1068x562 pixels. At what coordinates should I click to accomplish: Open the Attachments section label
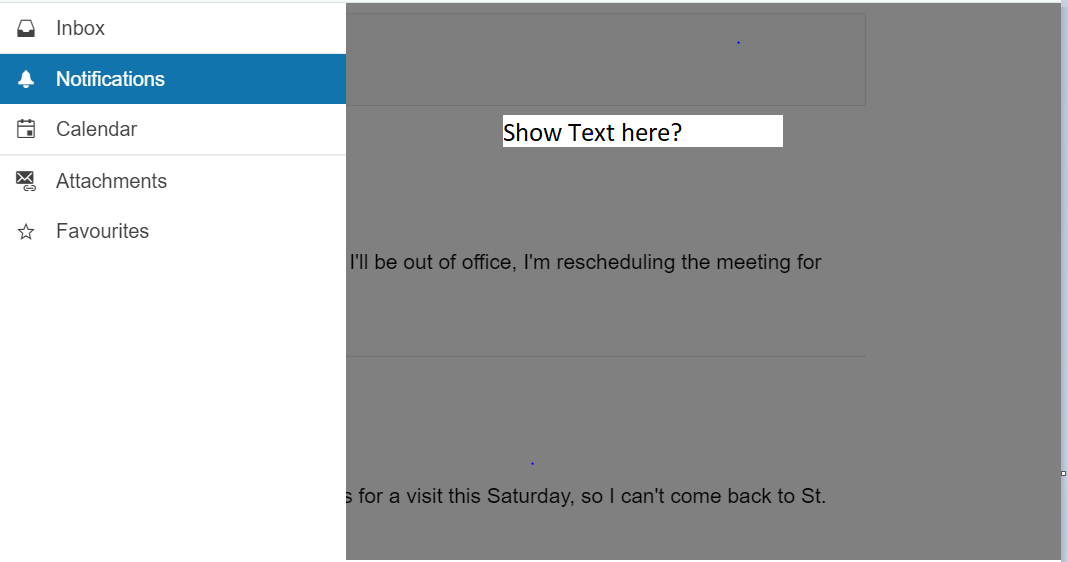[111, 181]
